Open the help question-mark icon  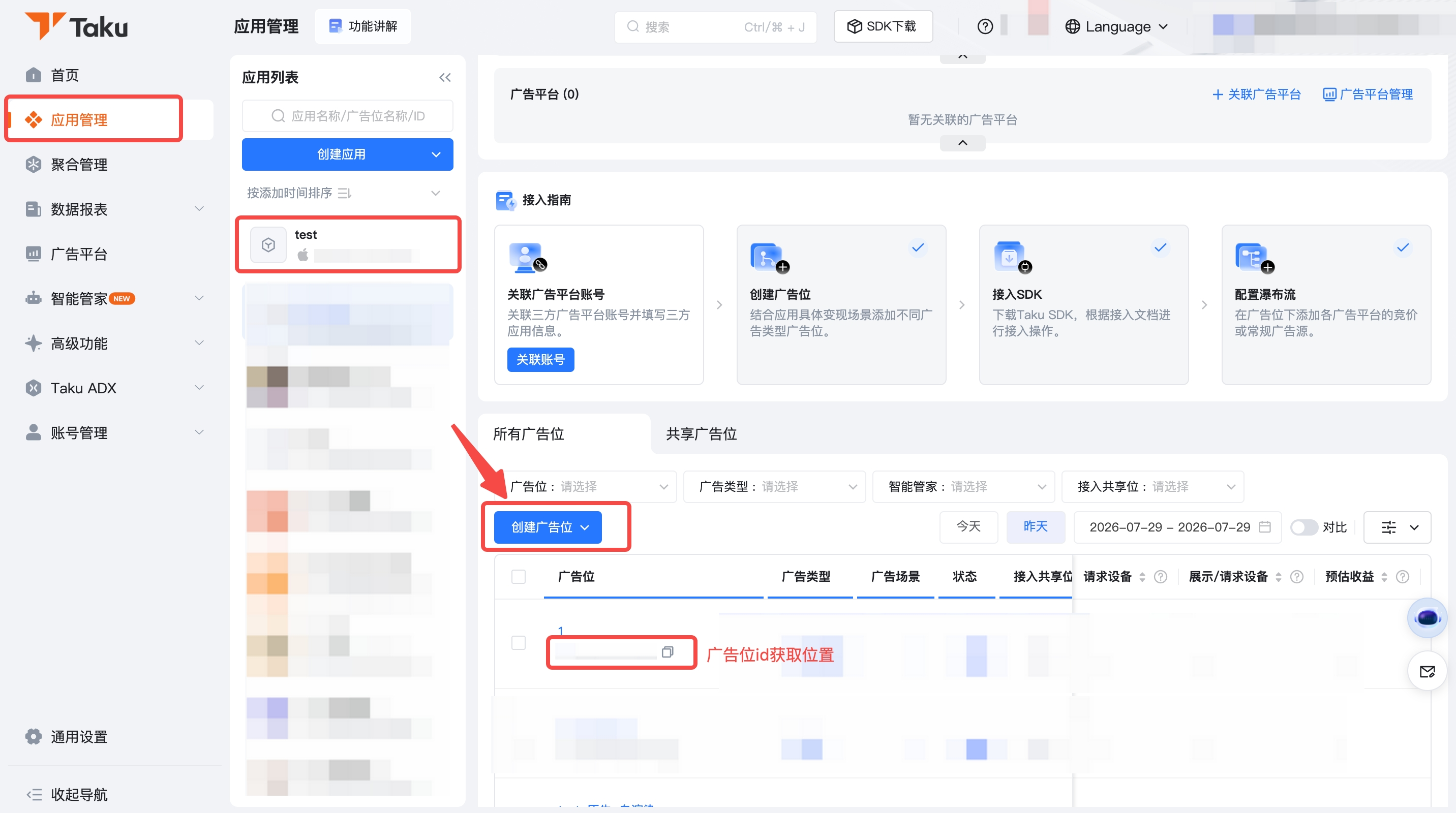[x=985, y=26]
